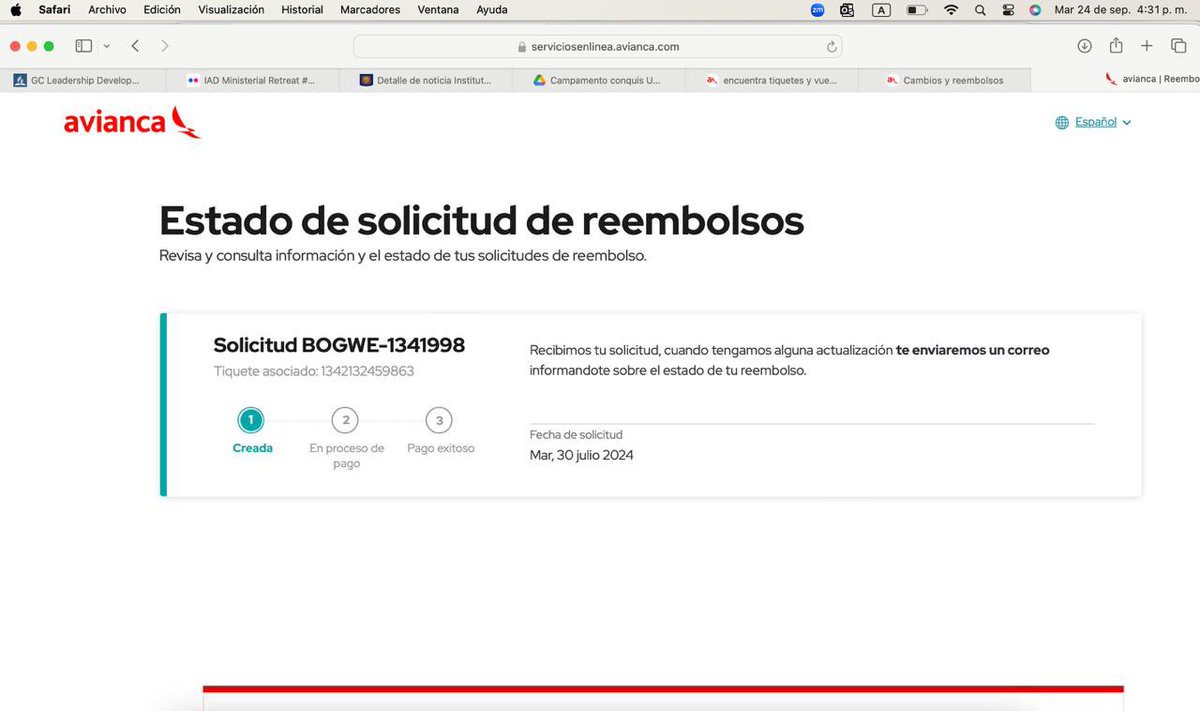Click Tiquete asociado number 1342132459863

(367, 371)
